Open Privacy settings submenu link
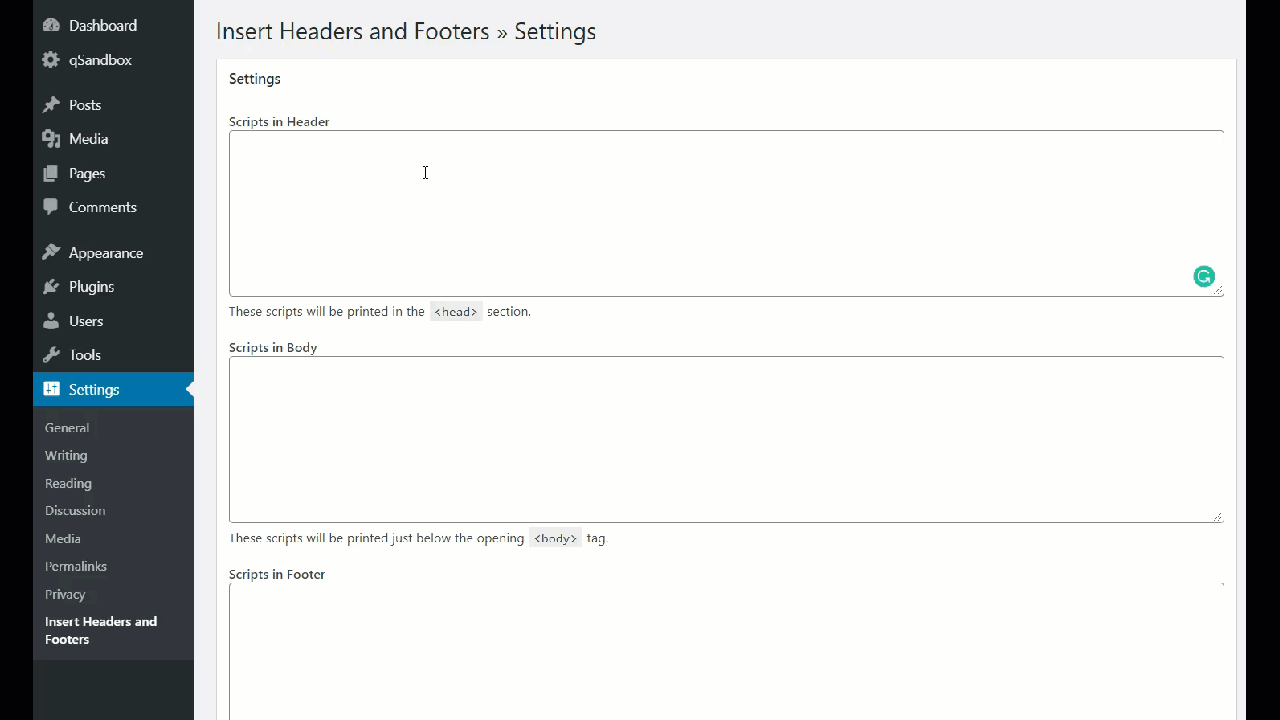 click(x=65, y=595)
